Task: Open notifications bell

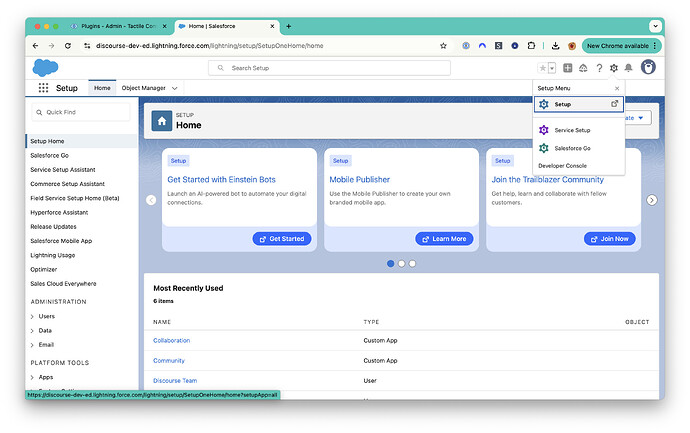Action: tap(628, 68)
